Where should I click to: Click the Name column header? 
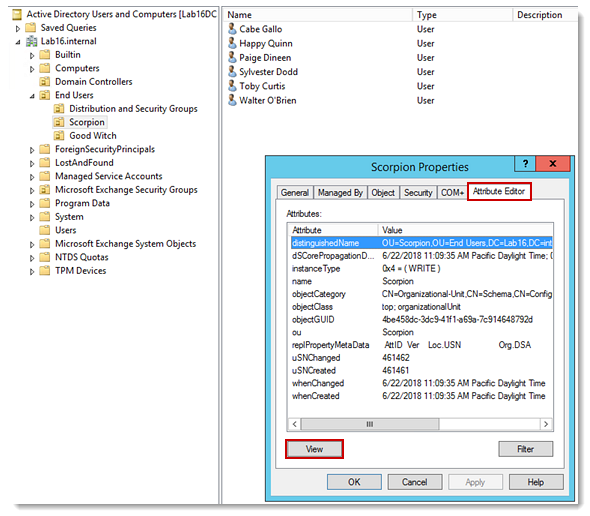[x=318, y=15]
